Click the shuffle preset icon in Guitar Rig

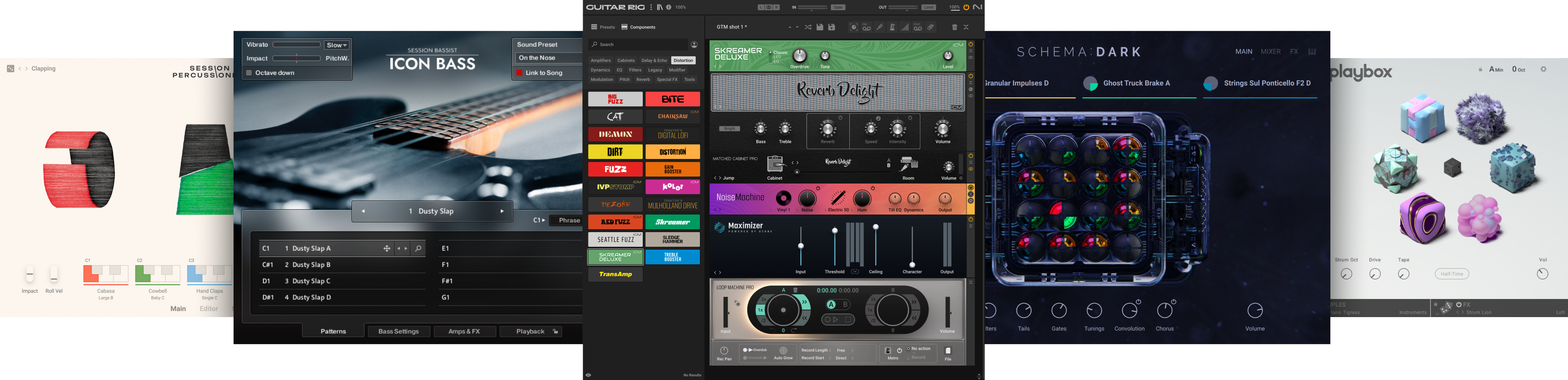(x=808, y=27)
